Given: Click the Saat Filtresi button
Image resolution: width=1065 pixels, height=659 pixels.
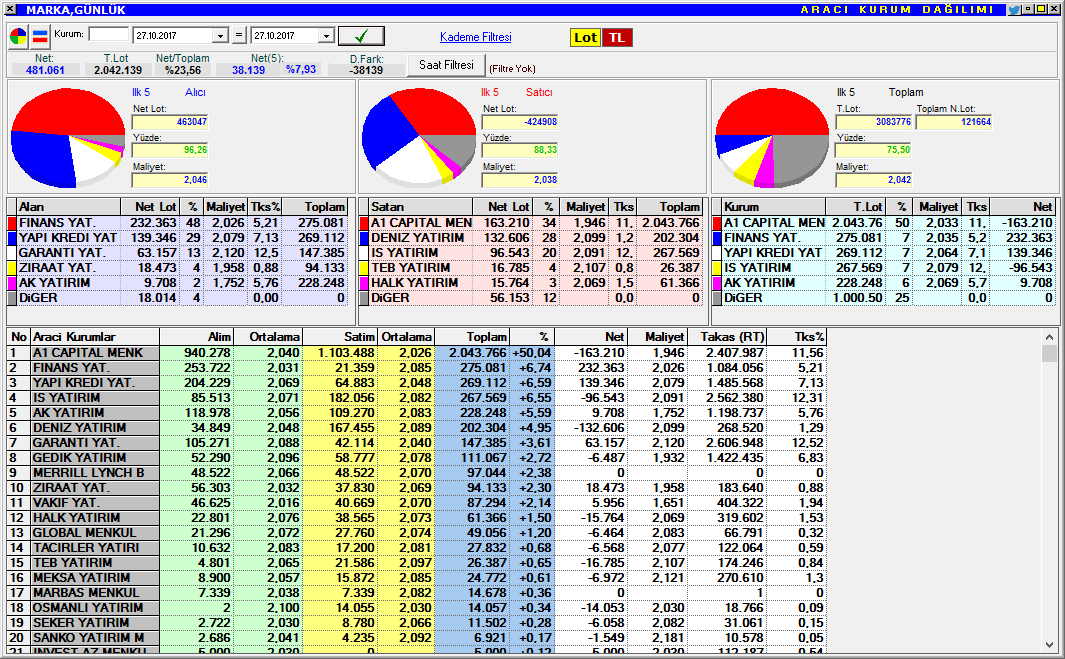Looking at the screenshot, I should click(x=446, y=65).
